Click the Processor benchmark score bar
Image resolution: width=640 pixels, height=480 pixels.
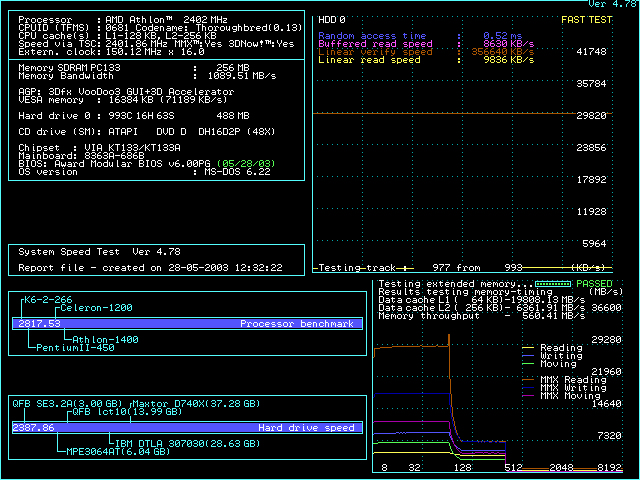[183, 324]
